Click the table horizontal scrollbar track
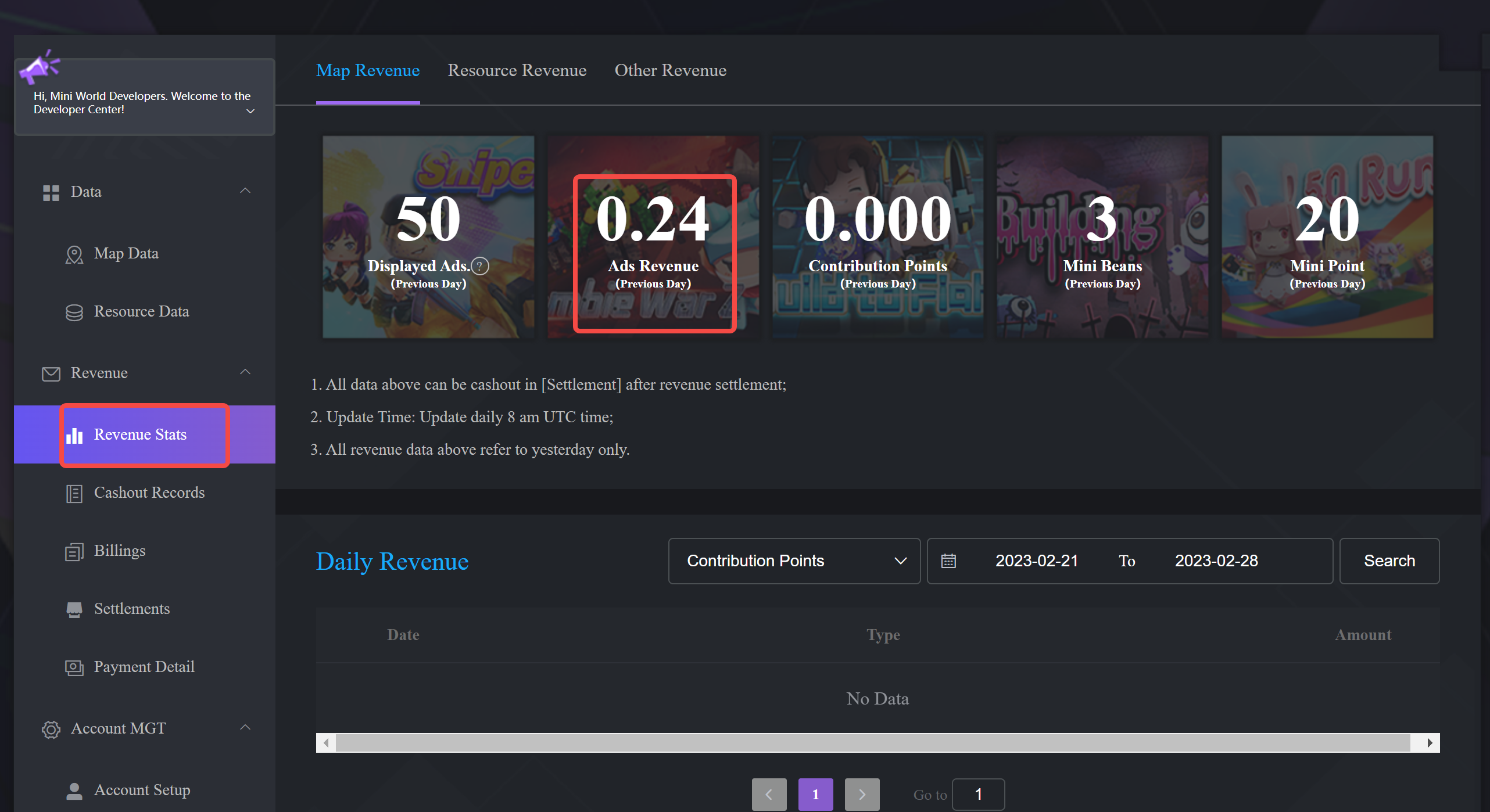This screenshot has width=1490, height=812. point(872,743)
